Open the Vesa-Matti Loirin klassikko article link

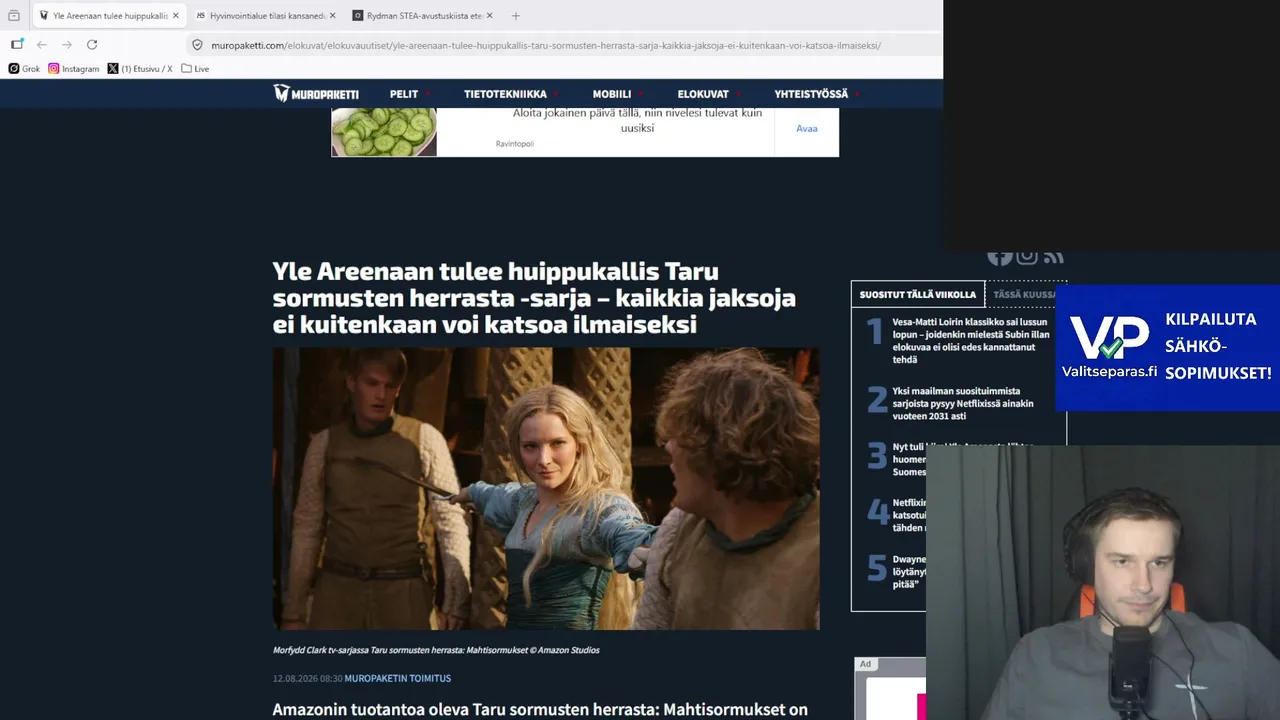971,341
